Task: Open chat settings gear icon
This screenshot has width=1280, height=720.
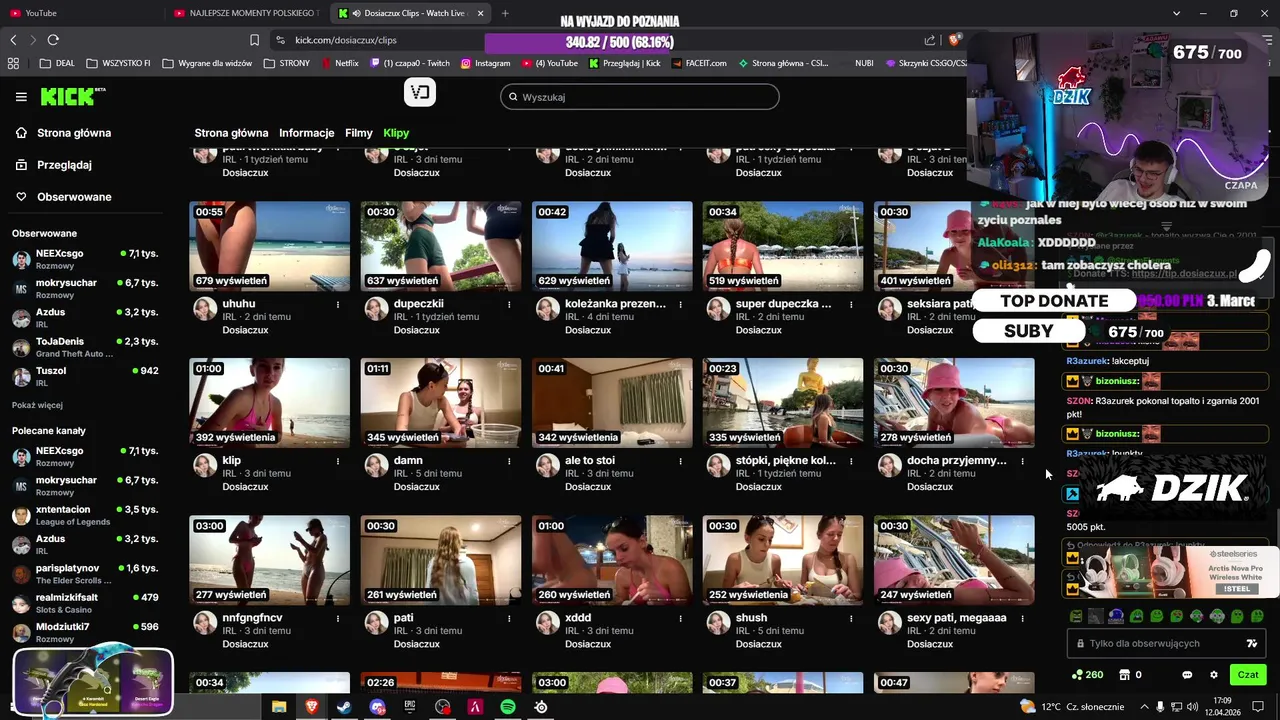Action: (x=1214, y=675)
